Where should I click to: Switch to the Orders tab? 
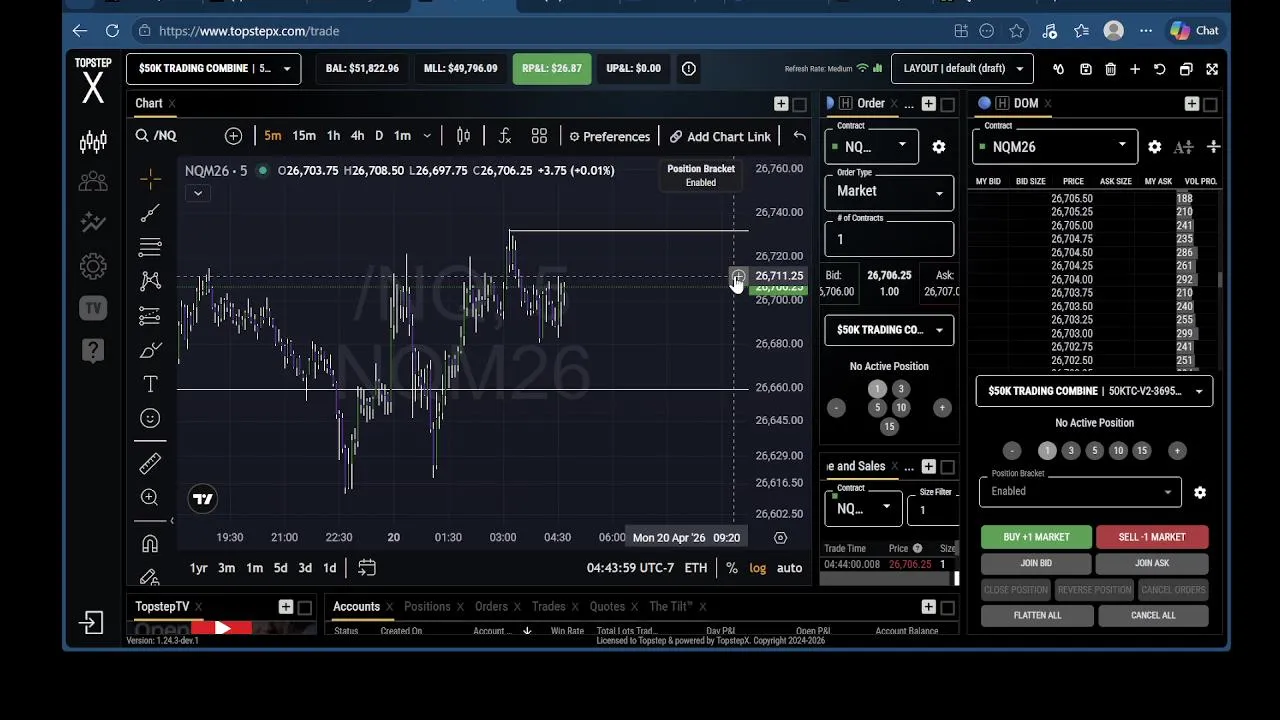click(491, 607)
